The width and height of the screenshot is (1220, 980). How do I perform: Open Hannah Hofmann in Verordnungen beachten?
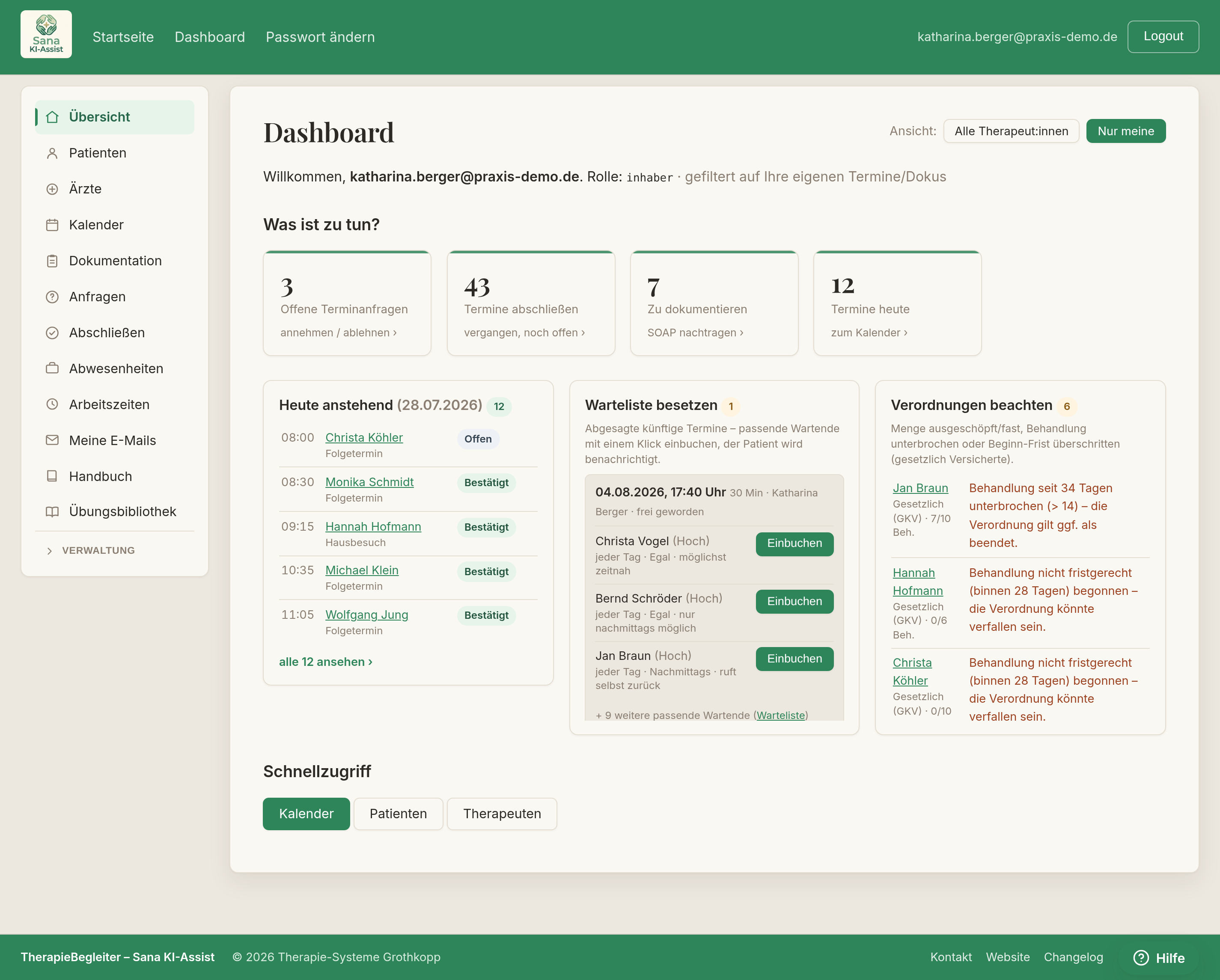(x=918, y=582)
